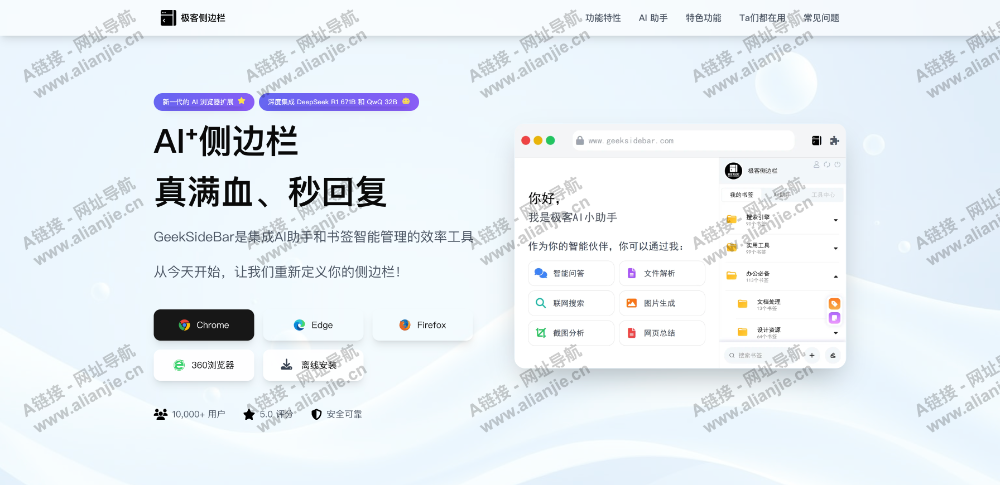This screenshot has height=485, width=1000.
Task: Click the refresh icon in sidebar header
Action: (827, 165)
